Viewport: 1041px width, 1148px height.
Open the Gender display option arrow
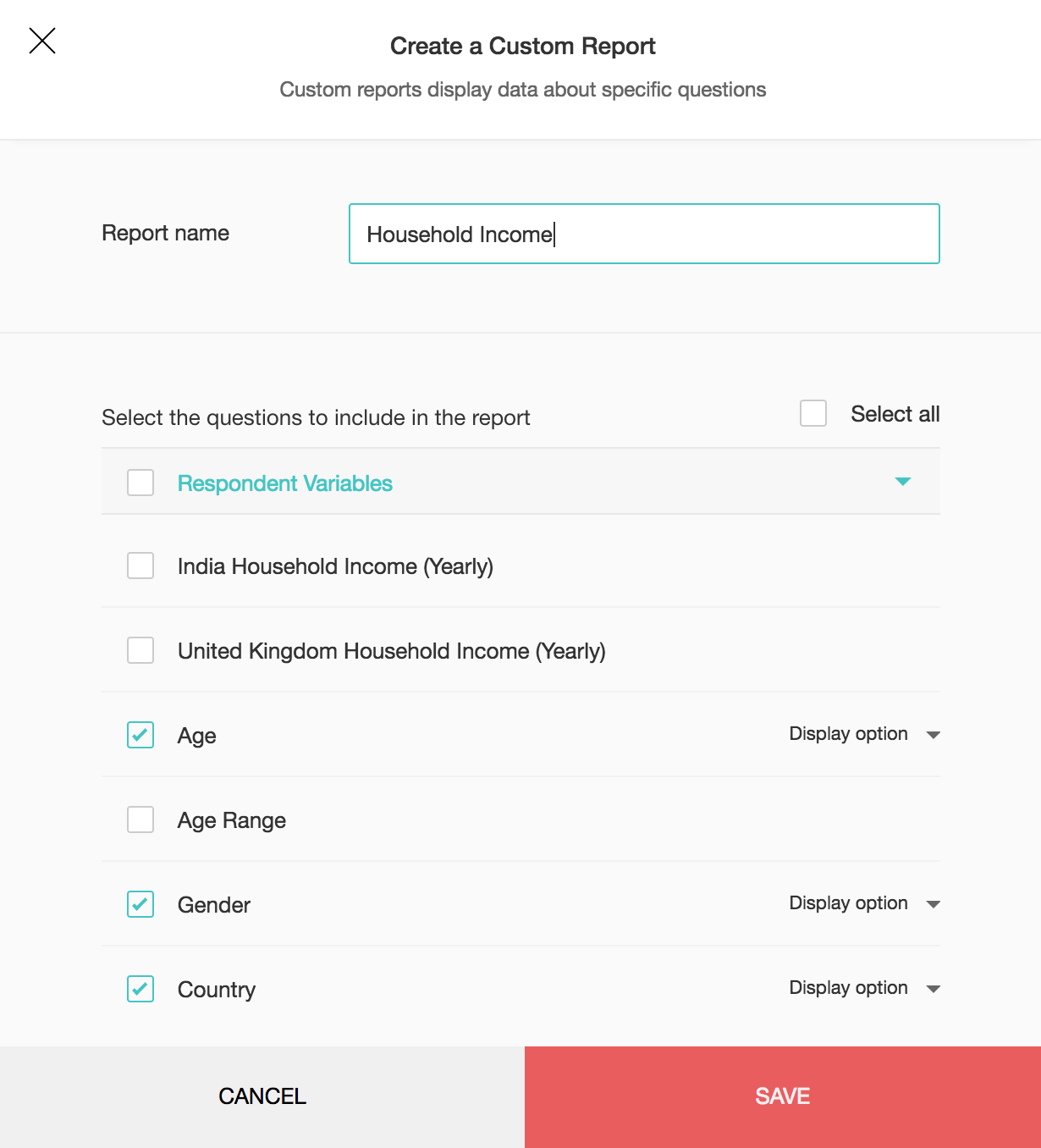[934, 904]
